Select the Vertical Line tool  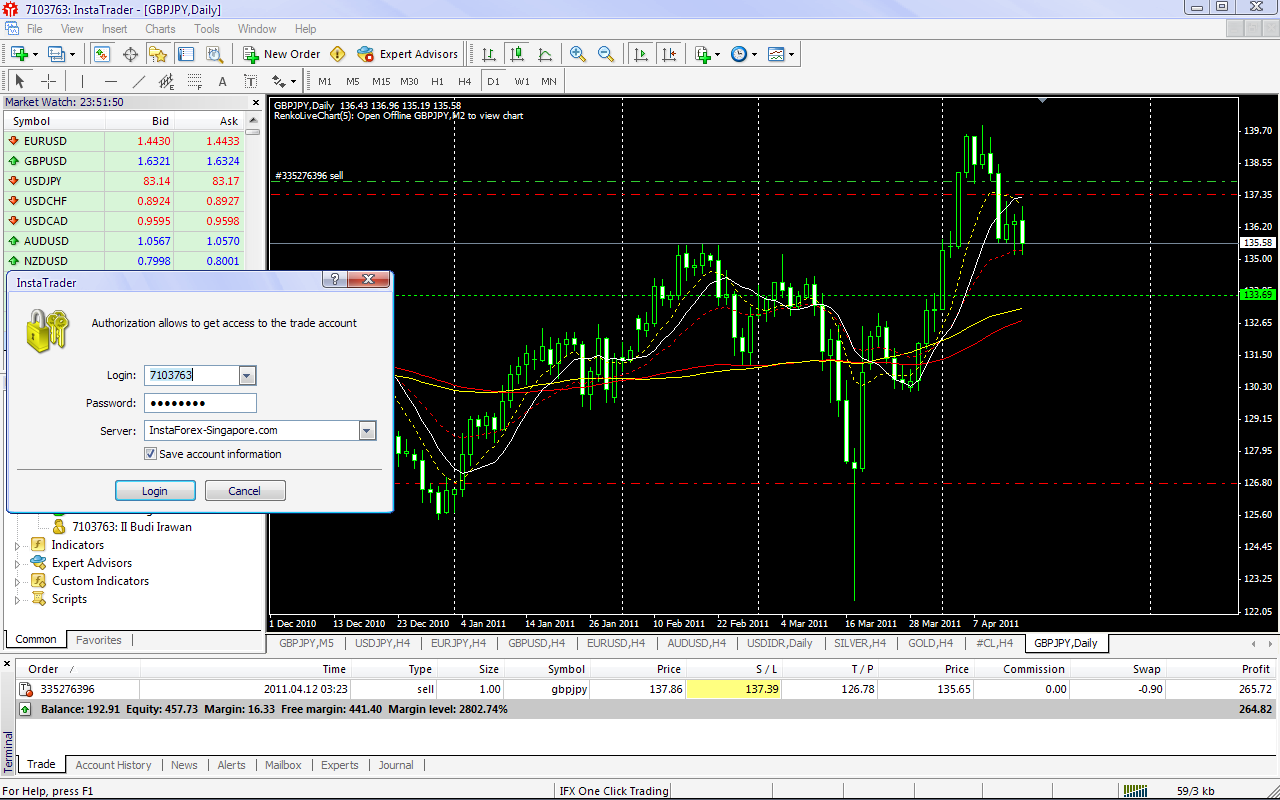[x=82, y=81]
